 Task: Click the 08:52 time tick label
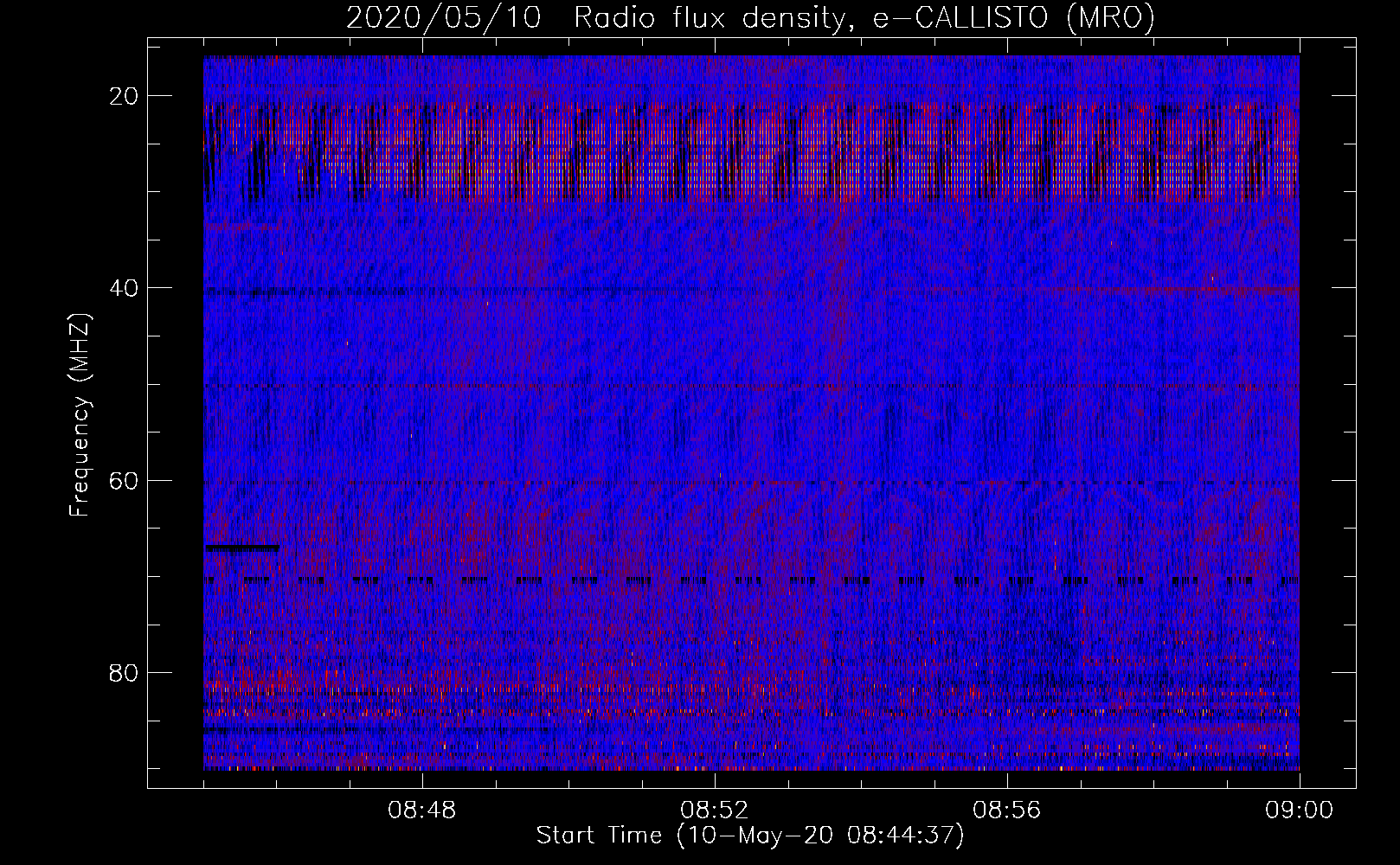(714, 811)
